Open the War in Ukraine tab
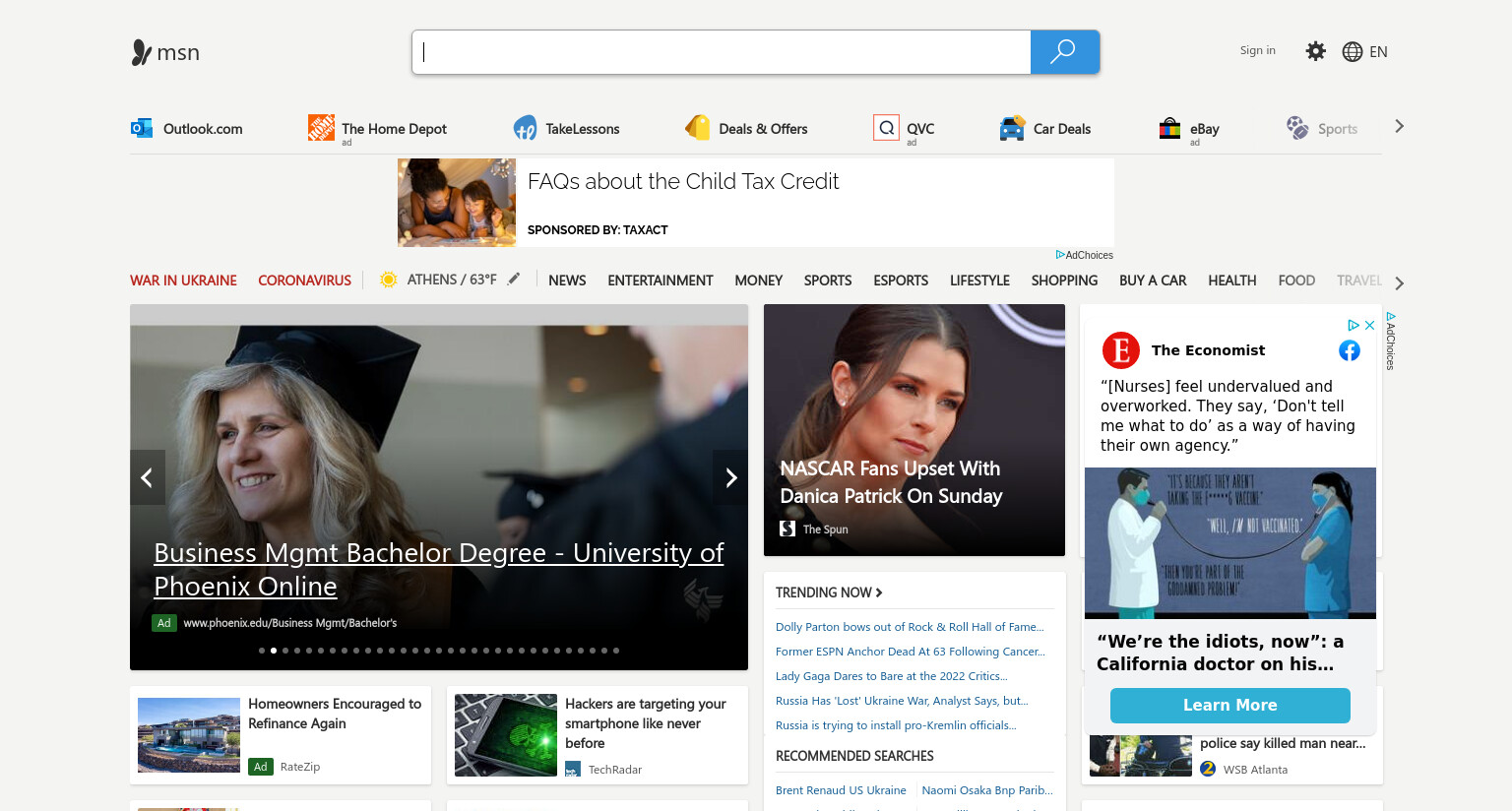Image resolution: width=1512 pixels, height=811 pixels. coord(183,281)
